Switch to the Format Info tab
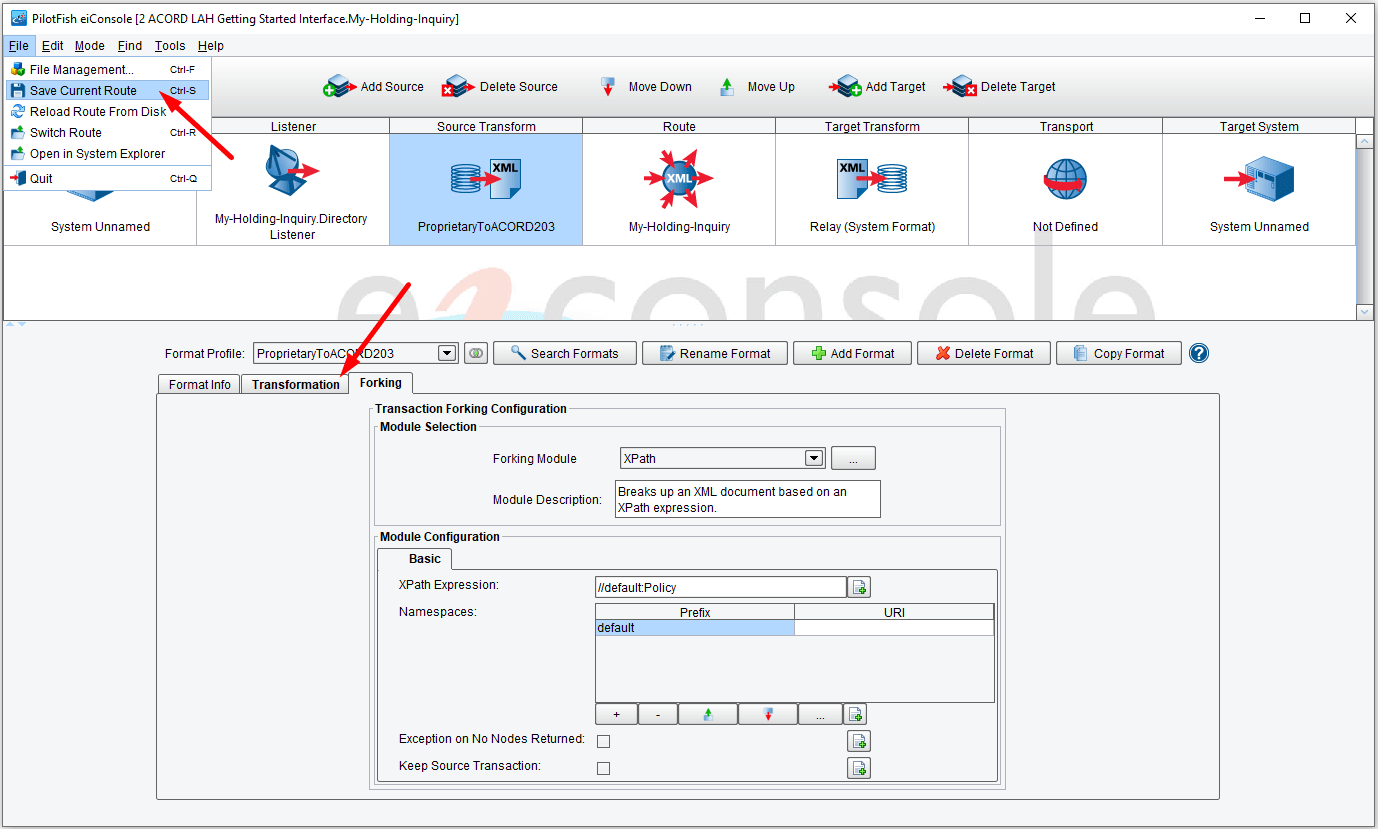 tap(199, 384)
